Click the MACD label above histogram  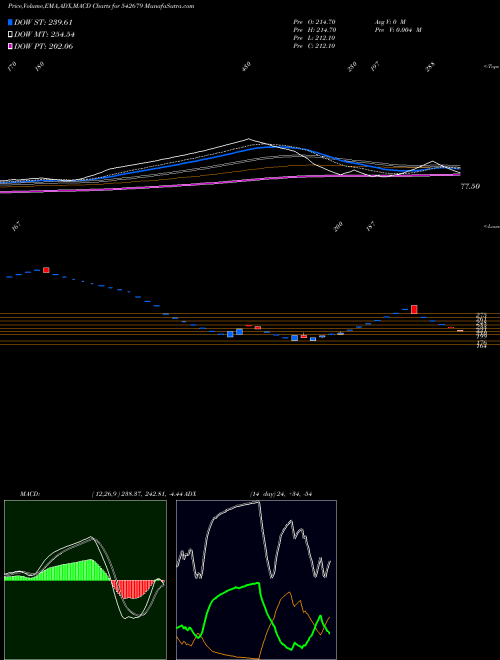[x=30, y=494]
